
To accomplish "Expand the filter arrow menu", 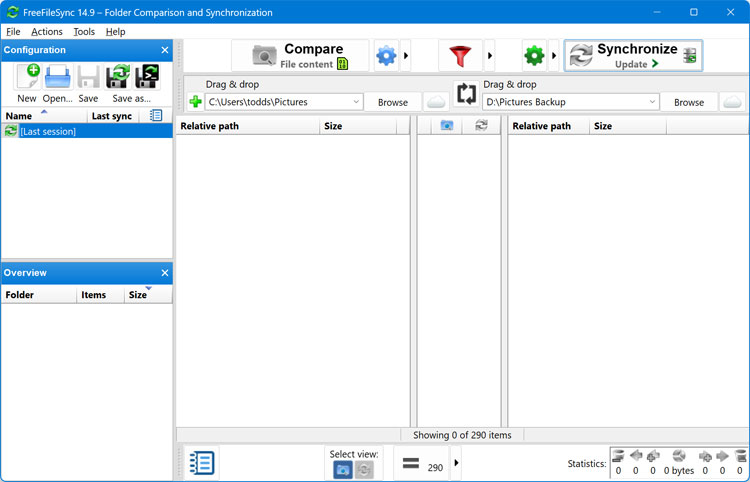I will pos(490,55).
